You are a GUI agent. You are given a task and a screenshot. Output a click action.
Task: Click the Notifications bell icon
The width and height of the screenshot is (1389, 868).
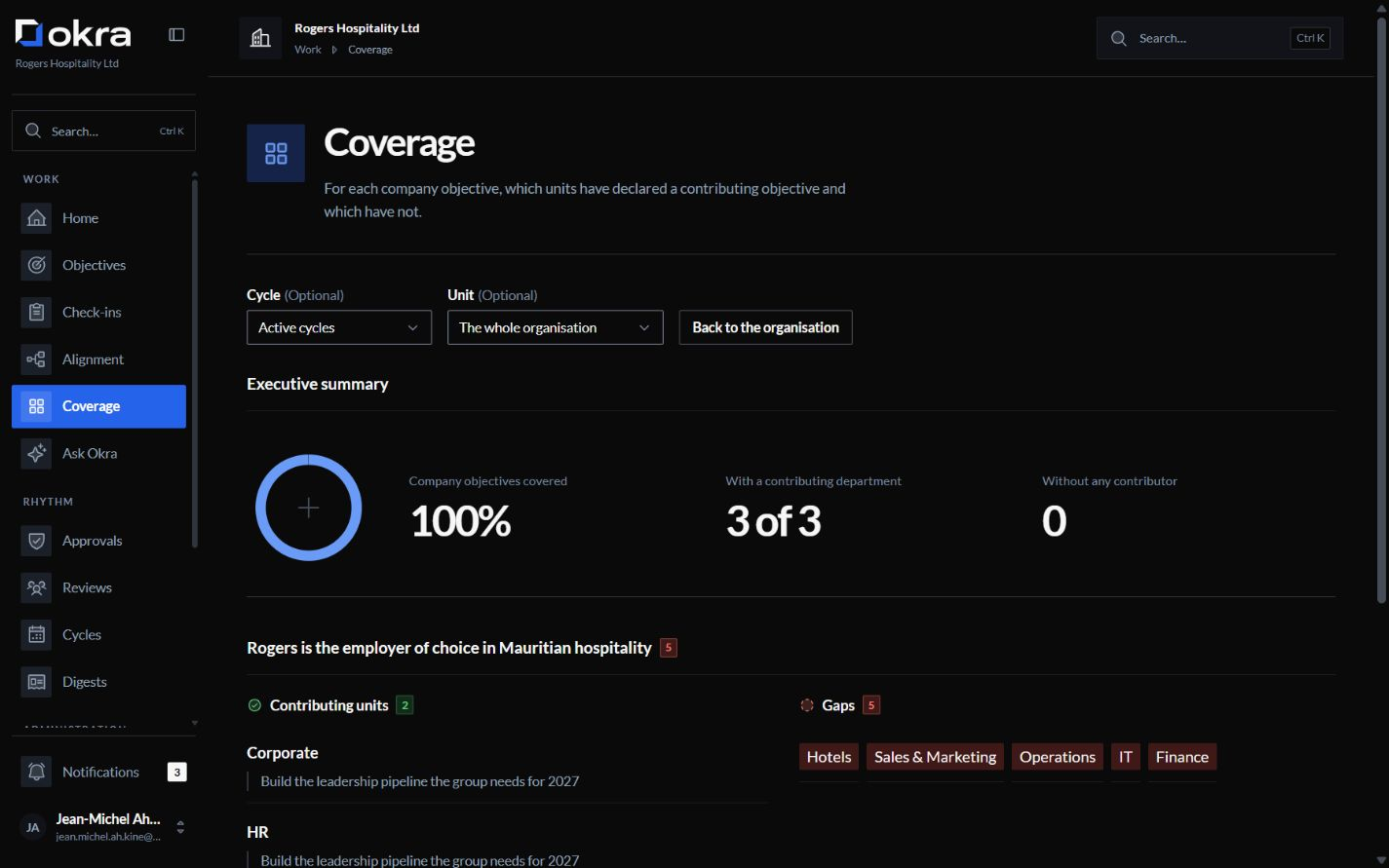(x=36, y=772)
